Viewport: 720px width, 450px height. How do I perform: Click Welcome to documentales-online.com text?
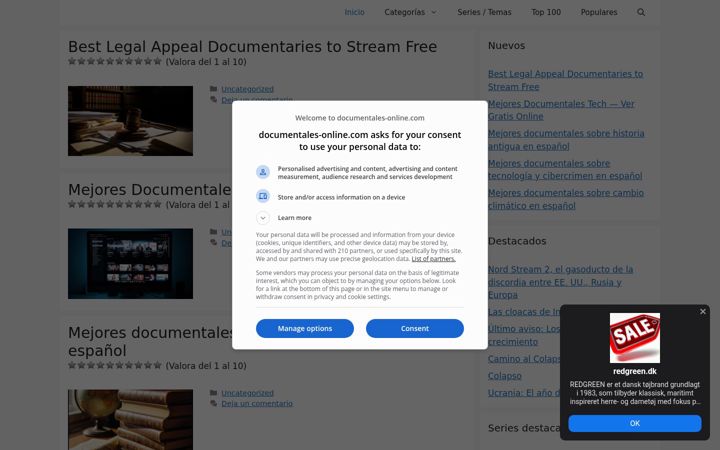360,118
